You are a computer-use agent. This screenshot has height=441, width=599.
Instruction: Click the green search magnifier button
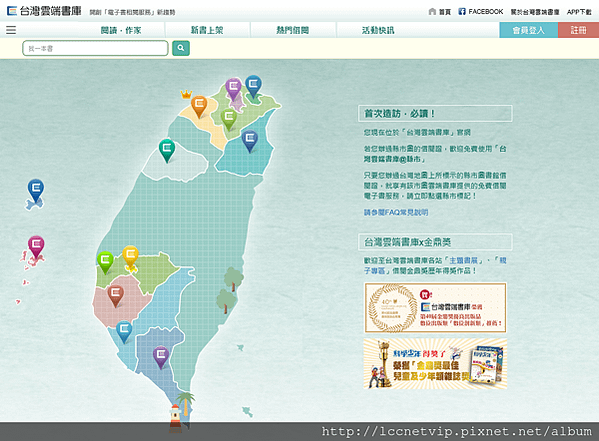(x=181, y=48)
